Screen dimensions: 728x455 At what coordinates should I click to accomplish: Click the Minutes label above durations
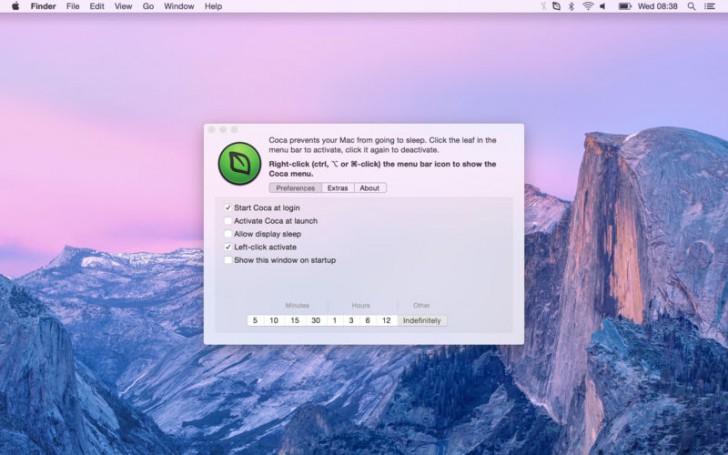(x=297, y=305)
